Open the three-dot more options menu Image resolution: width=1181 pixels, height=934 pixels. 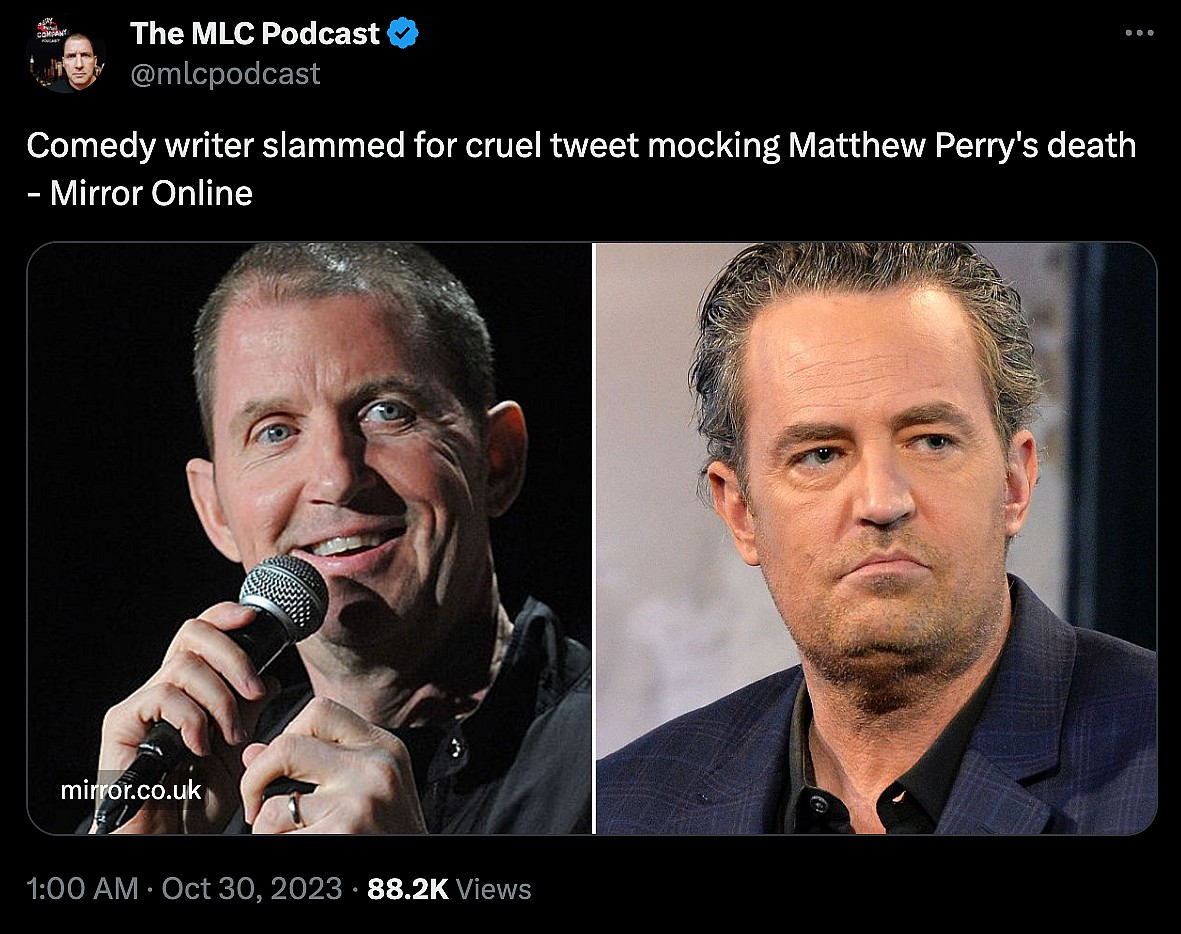coord(1139,33)
